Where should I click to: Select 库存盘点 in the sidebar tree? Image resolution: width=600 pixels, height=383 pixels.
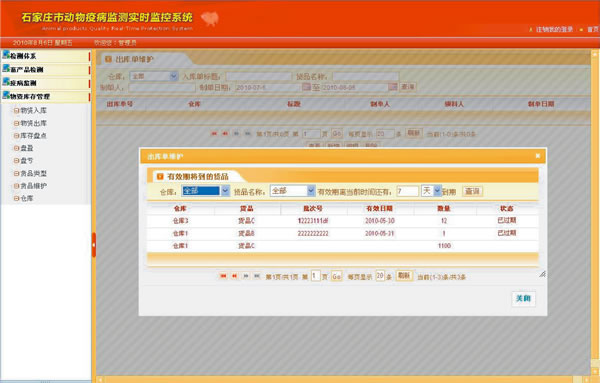click(x=33, y=135)
